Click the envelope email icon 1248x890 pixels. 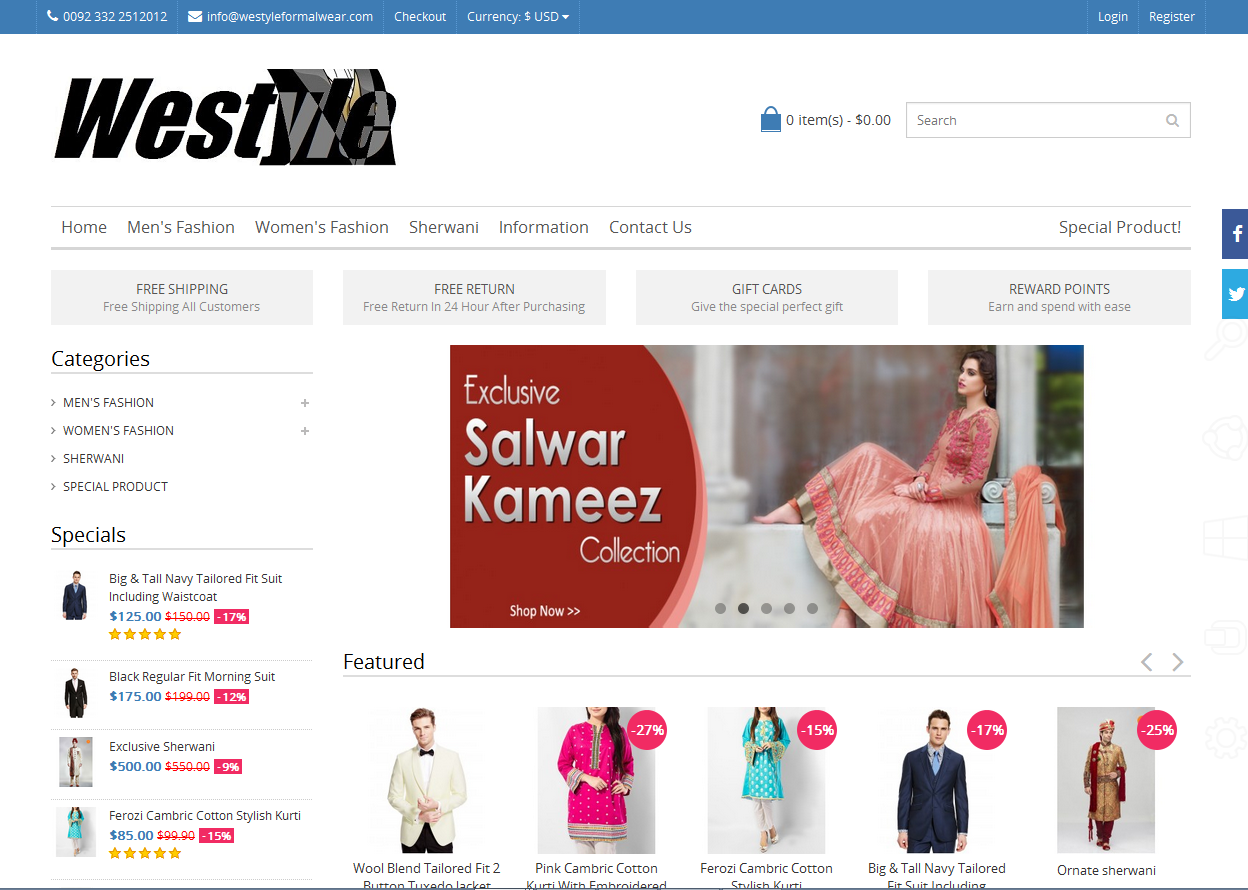coord(195,17)
